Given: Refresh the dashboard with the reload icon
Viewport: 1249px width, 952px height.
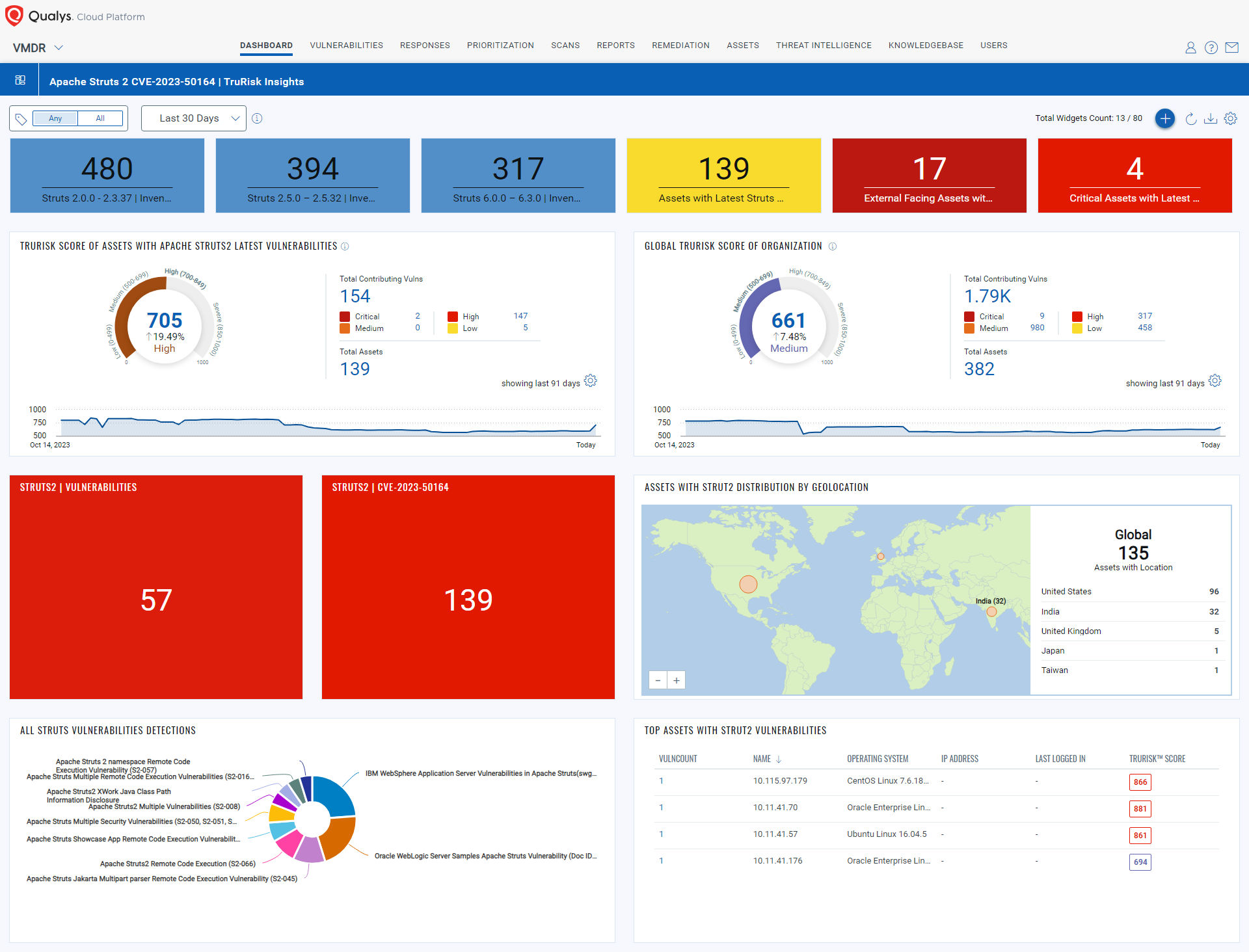Looking at the screenshot, I should tap(1190, 118).
